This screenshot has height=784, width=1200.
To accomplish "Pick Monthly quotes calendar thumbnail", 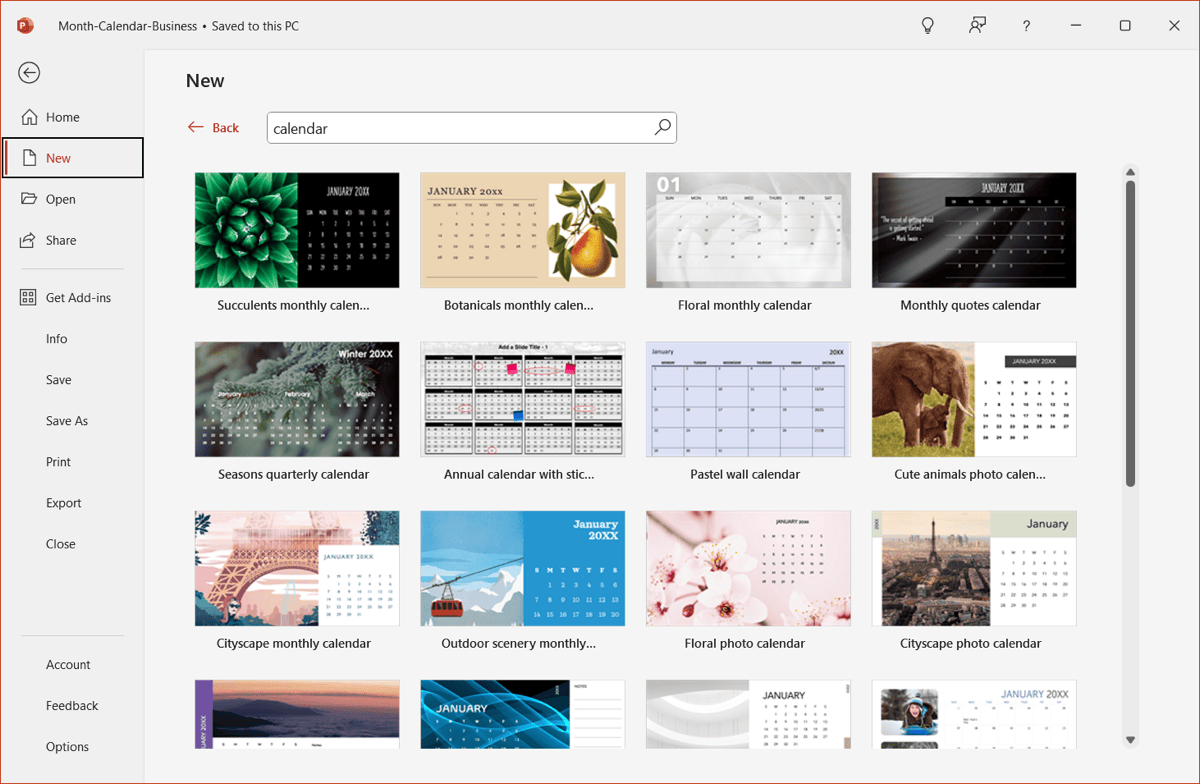I will [x=975, y=230].
